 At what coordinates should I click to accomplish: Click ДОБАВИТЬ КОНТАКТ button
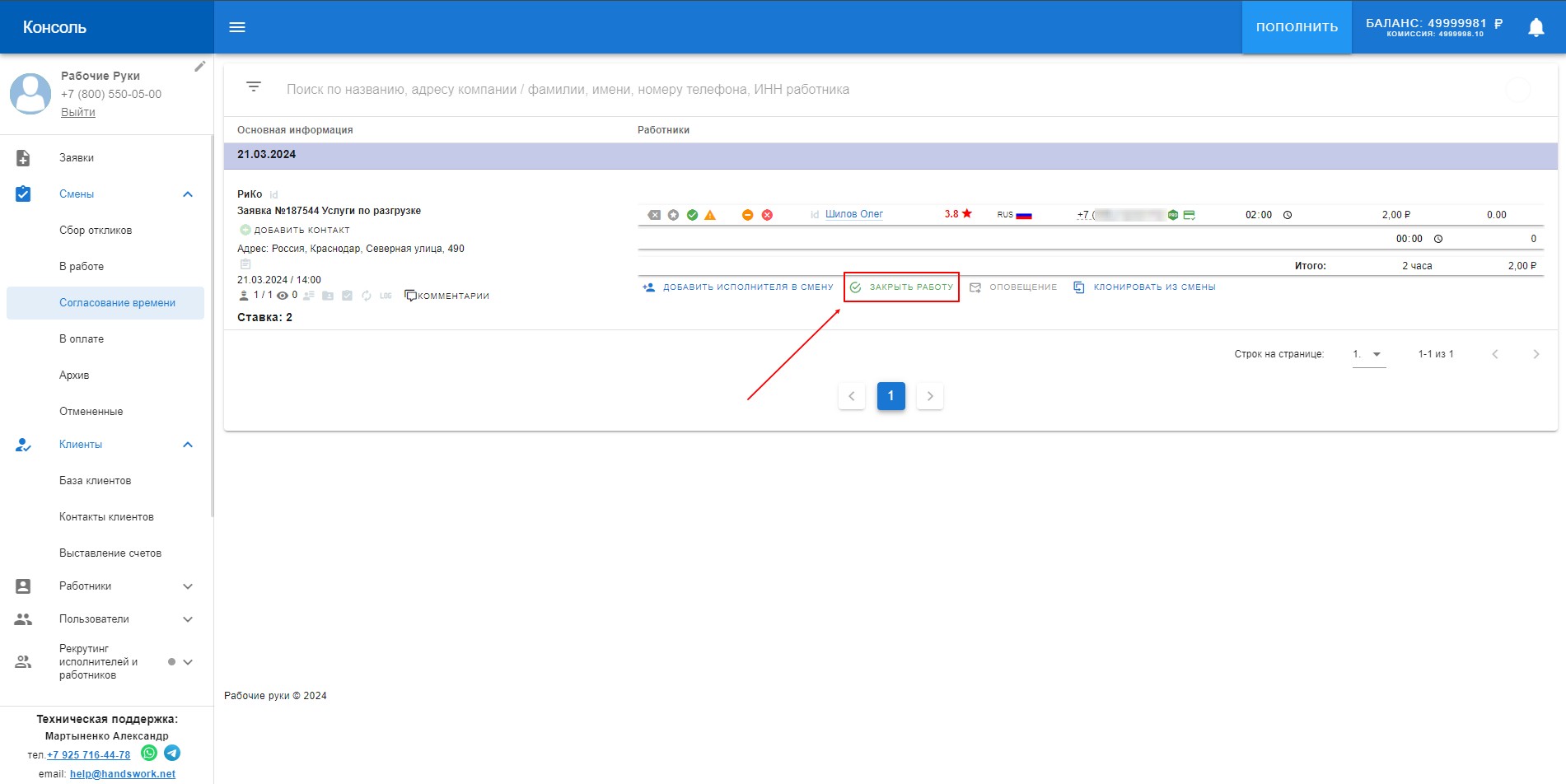(295, 230)
